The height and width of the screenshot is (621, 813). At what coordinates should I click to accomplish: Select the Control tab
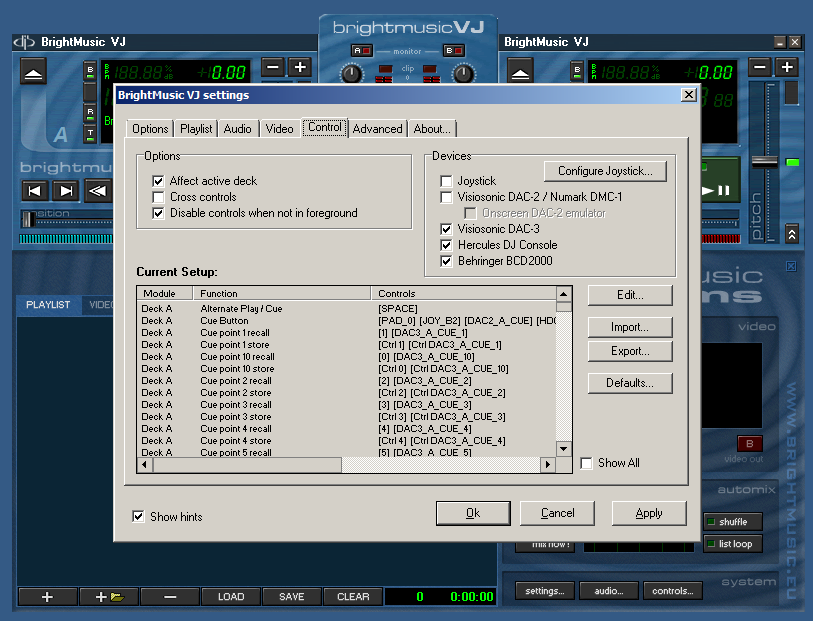coord(325,128)
